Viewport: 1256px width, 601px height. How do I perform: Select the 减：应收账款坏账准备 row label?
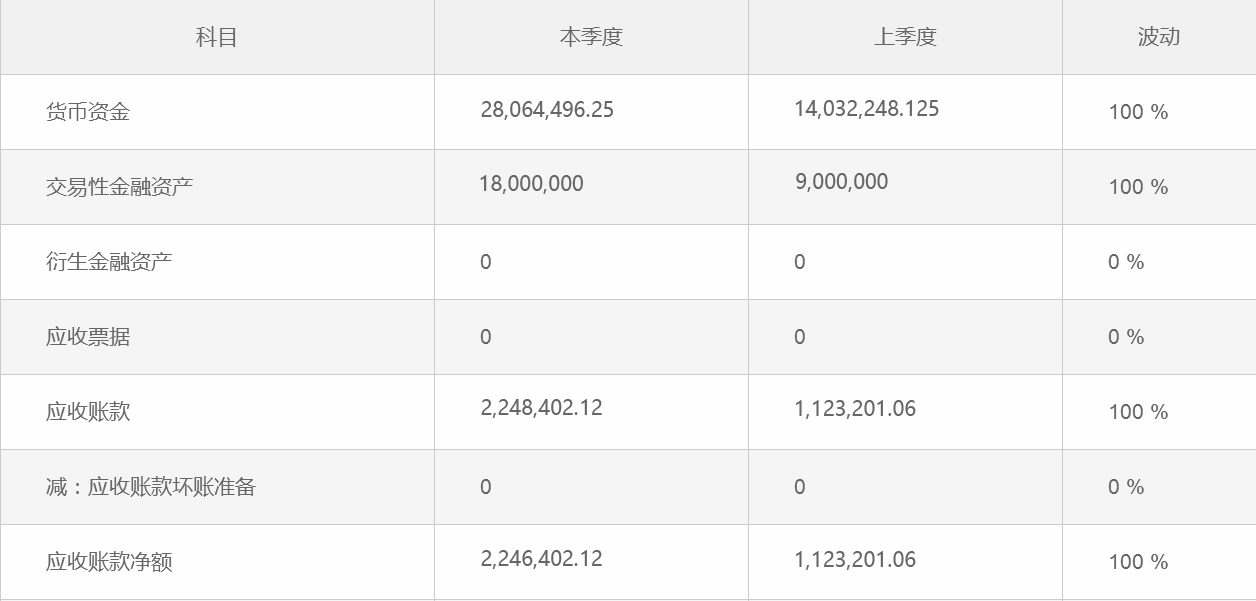pos(151,487)
